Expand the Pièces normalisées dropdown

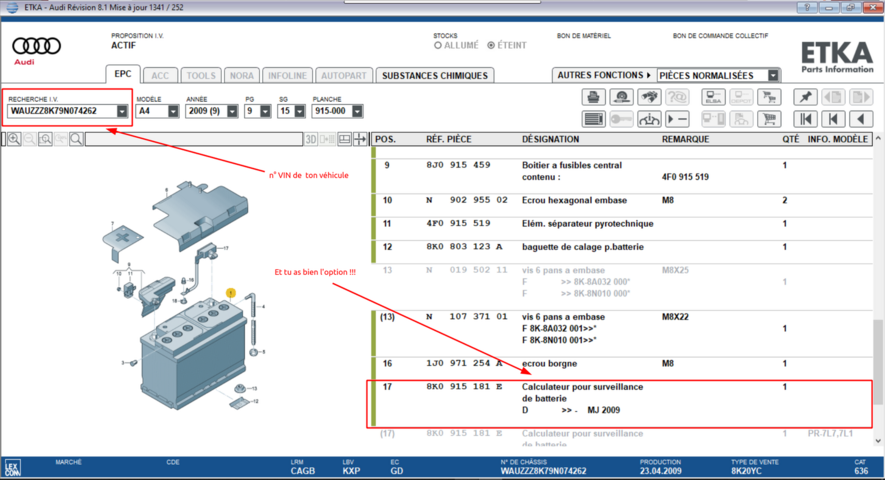773,75
